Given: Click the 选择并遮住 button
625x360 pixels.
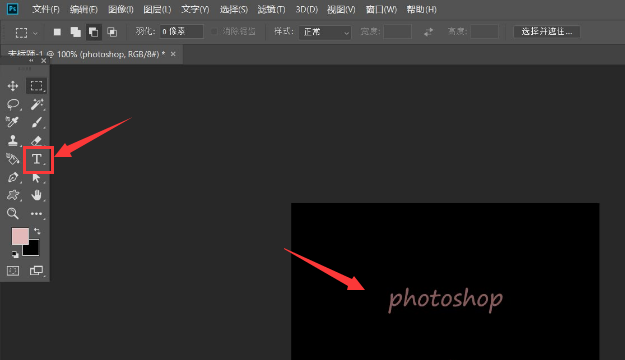Looking at the screenshot, I should [546, 31].
